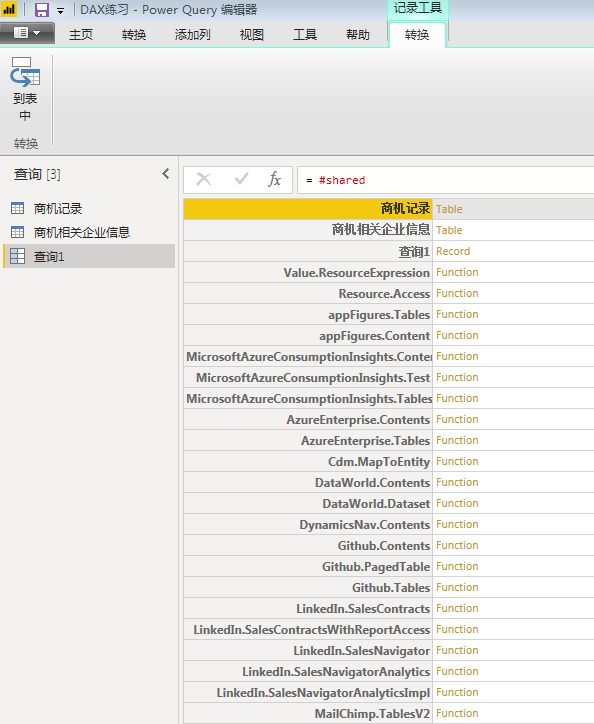Image resolution: width=594 pixels, height=724 pixels.
Task: Click Function for appFigures.Tables
Action: click(x=457, y=314)
